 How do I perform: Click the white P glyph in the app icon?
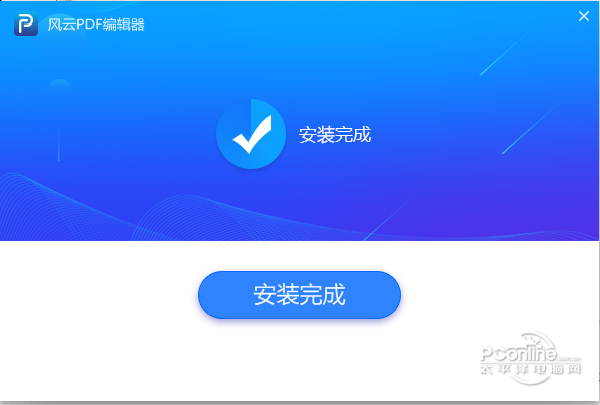(x=26, y=24)
